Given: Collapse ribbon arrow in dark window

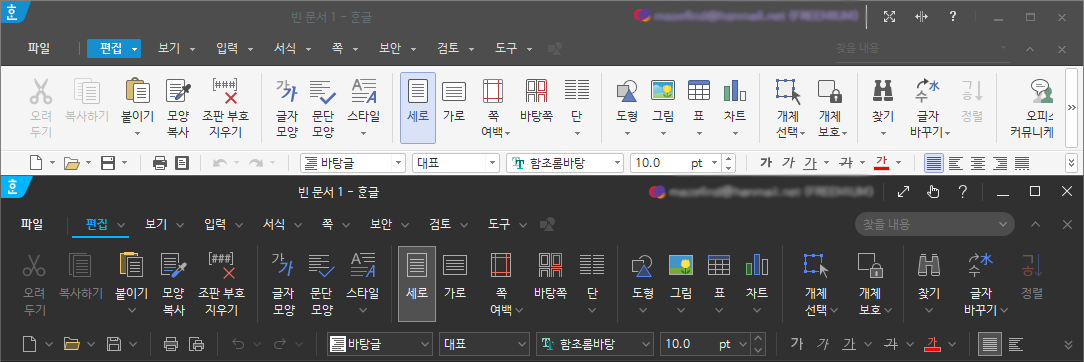Looking at the screenshot, I should pos(1035,224).
